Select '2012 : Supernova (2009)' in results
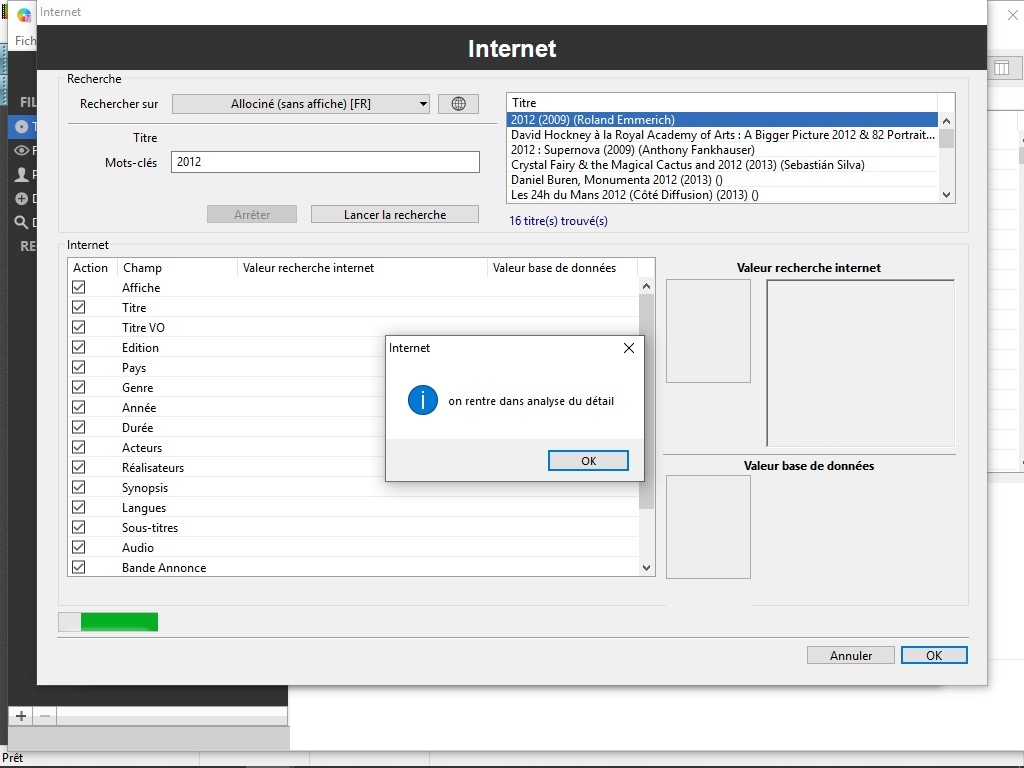The width and height of the screenshot is (1024, 768). click(x=632, y=150)
